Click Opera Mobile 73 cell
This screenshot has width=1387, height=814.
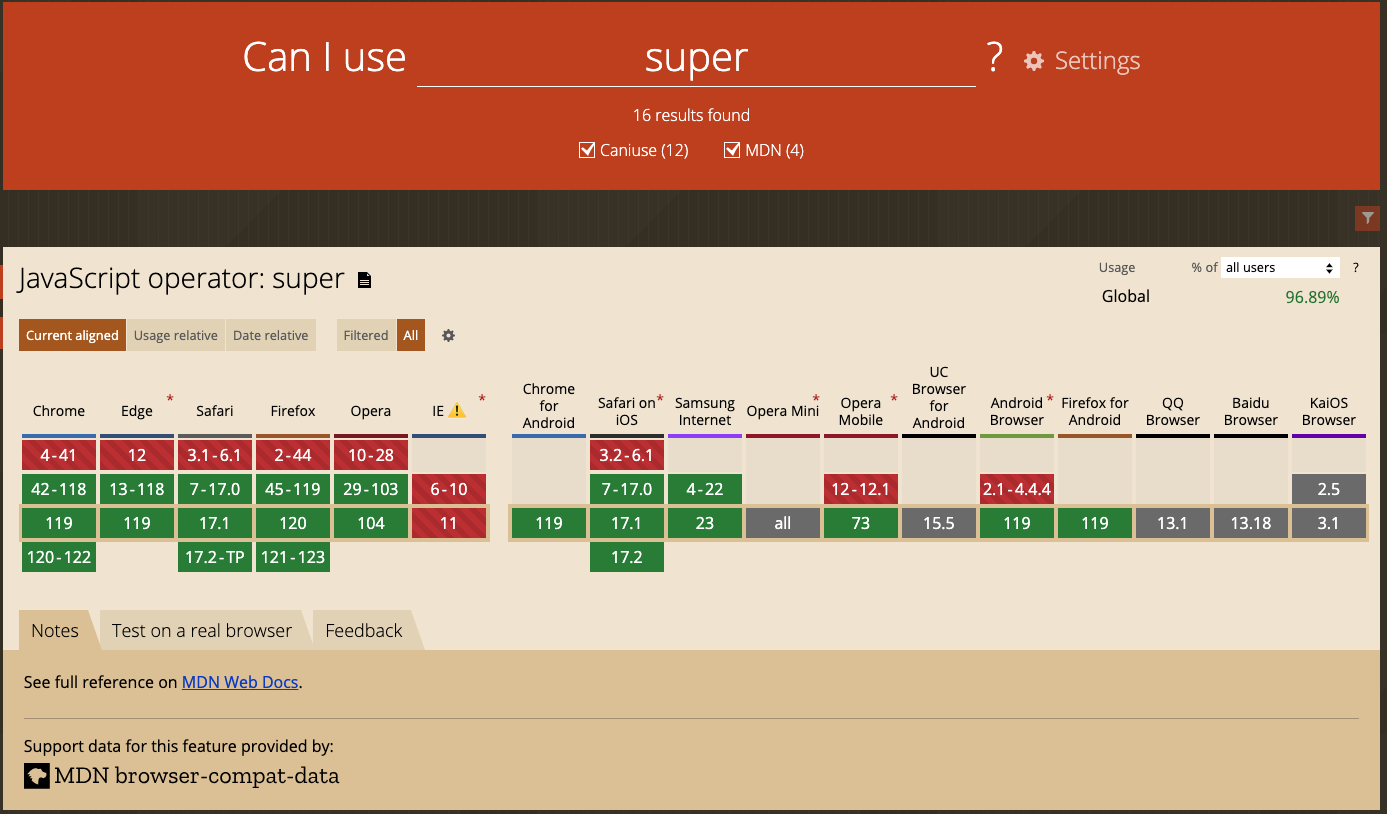click(x=861, y=523)
